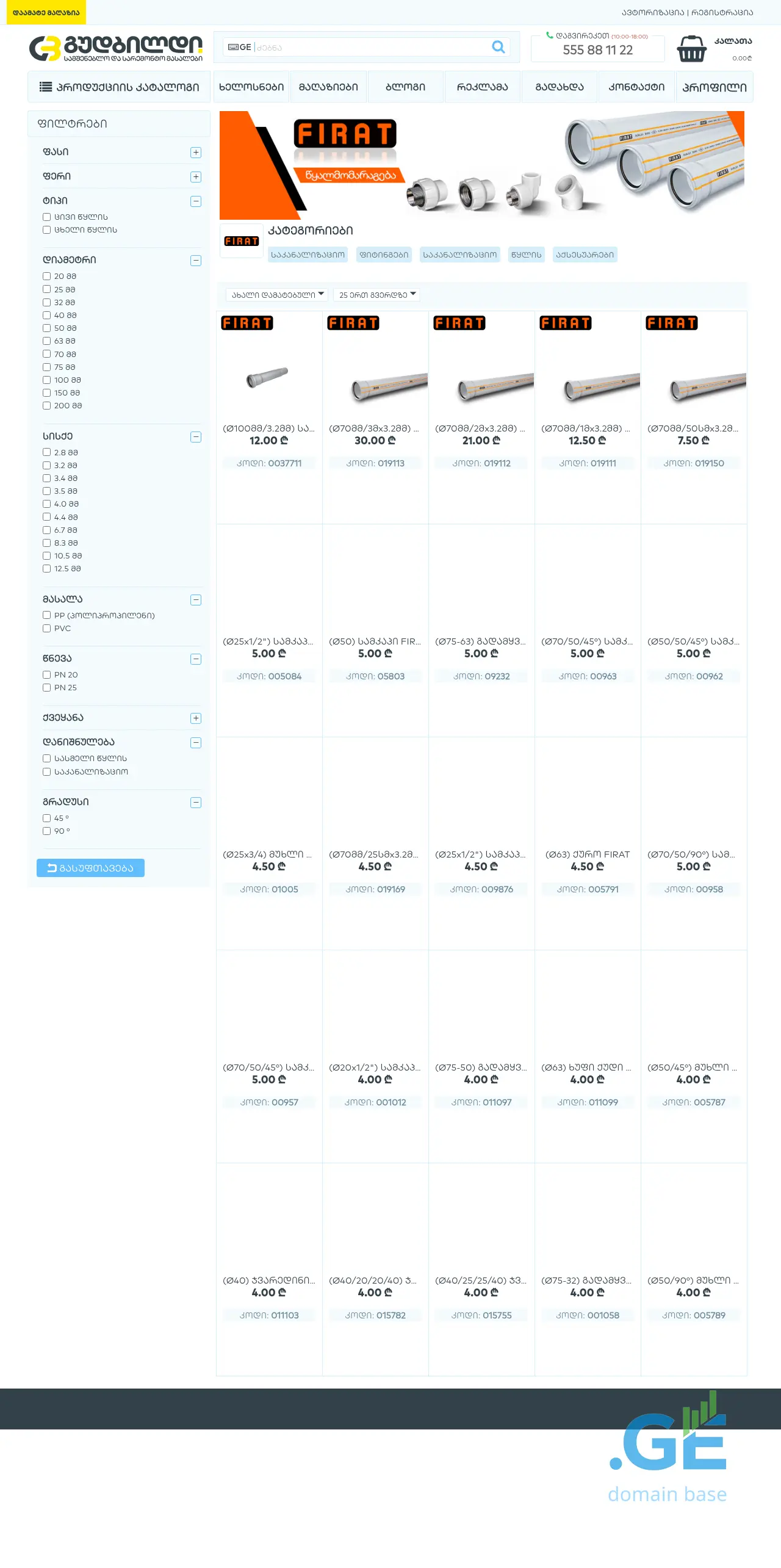Click the .GE domain base logo
Image resolution: width=781 pixels, height=1568 pixels.
coord(668,1448)
